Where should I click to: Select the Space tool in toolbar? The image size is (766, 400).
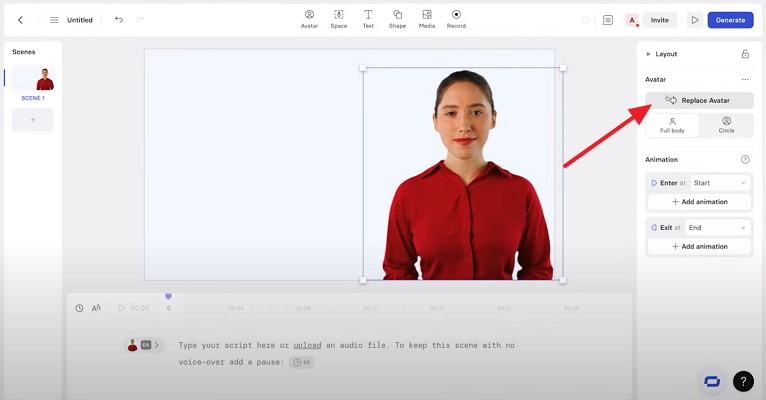point(339,18)
